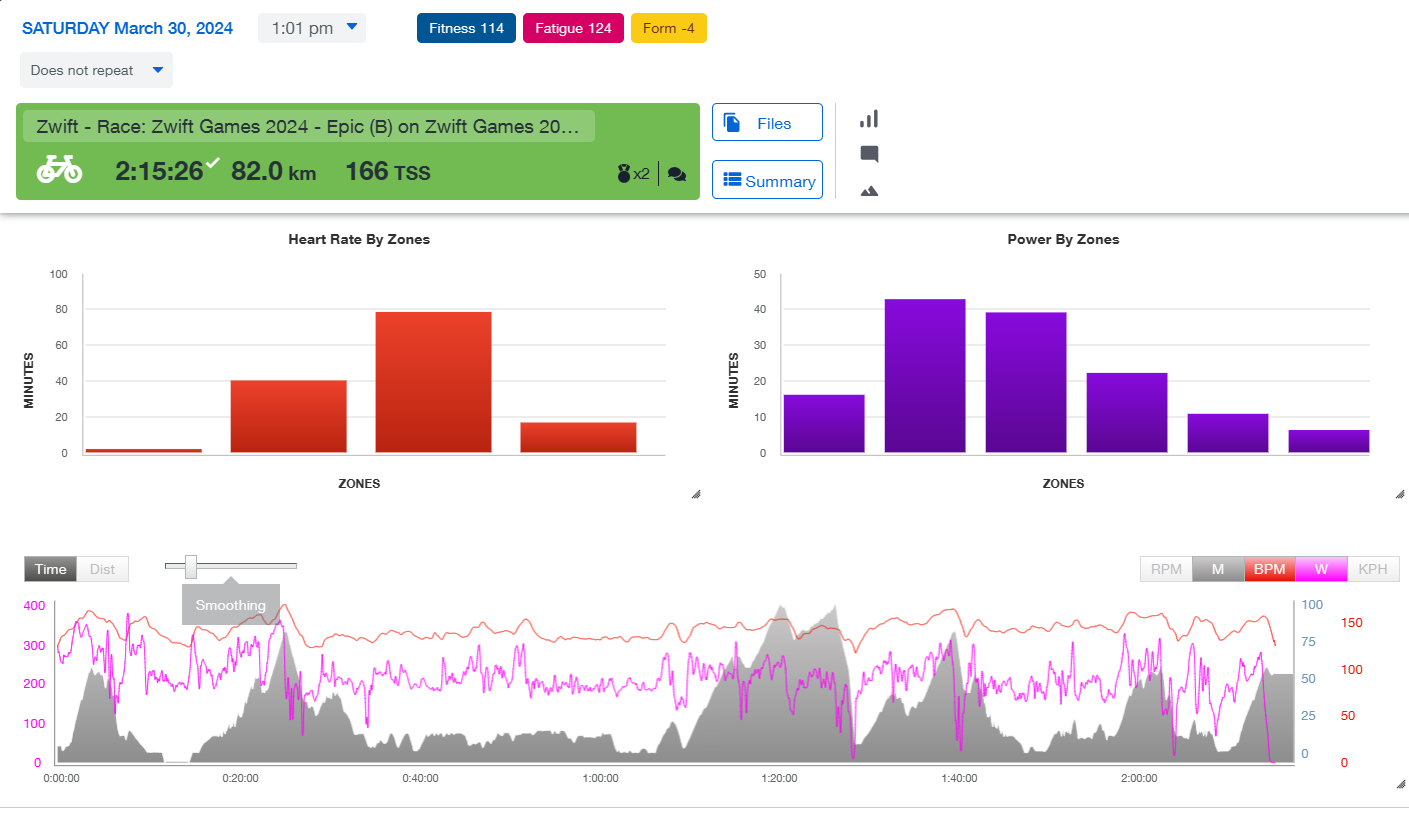Toggle the BPM heart rate series
This screenshot has width=1409, height=819.
point(1269,569)
